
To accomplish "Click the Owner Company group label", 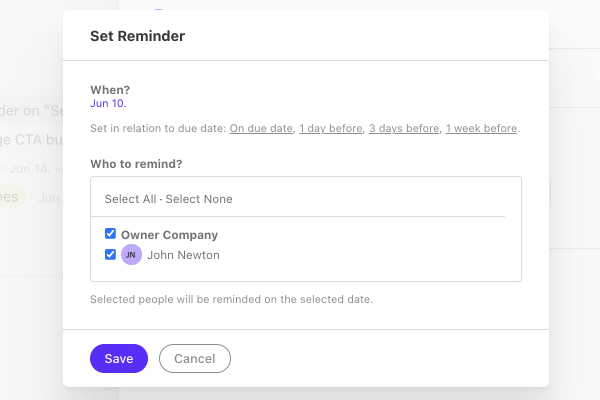I will click(170, 235).
